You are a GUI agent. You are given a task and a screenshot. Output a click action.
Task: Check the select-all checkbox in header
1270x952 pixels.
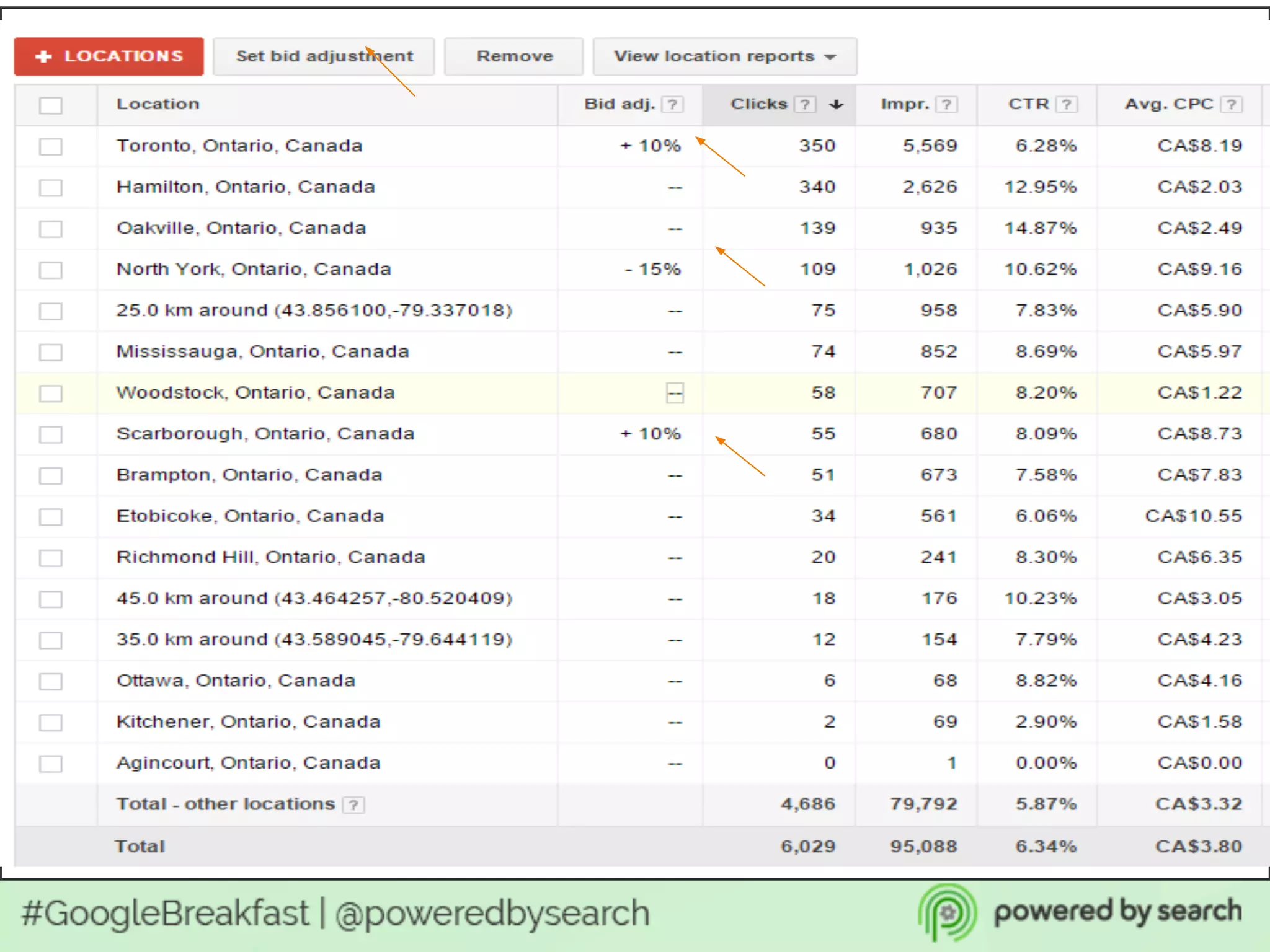point(51,105)
